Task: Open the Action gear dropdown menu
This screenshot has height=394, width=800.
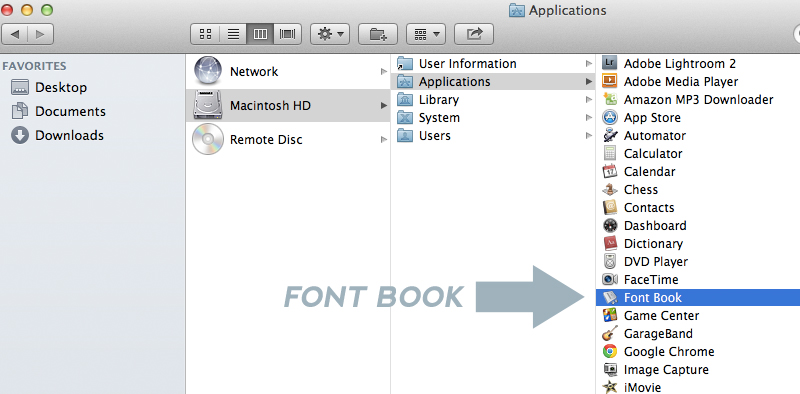Action: pos(330,34)
